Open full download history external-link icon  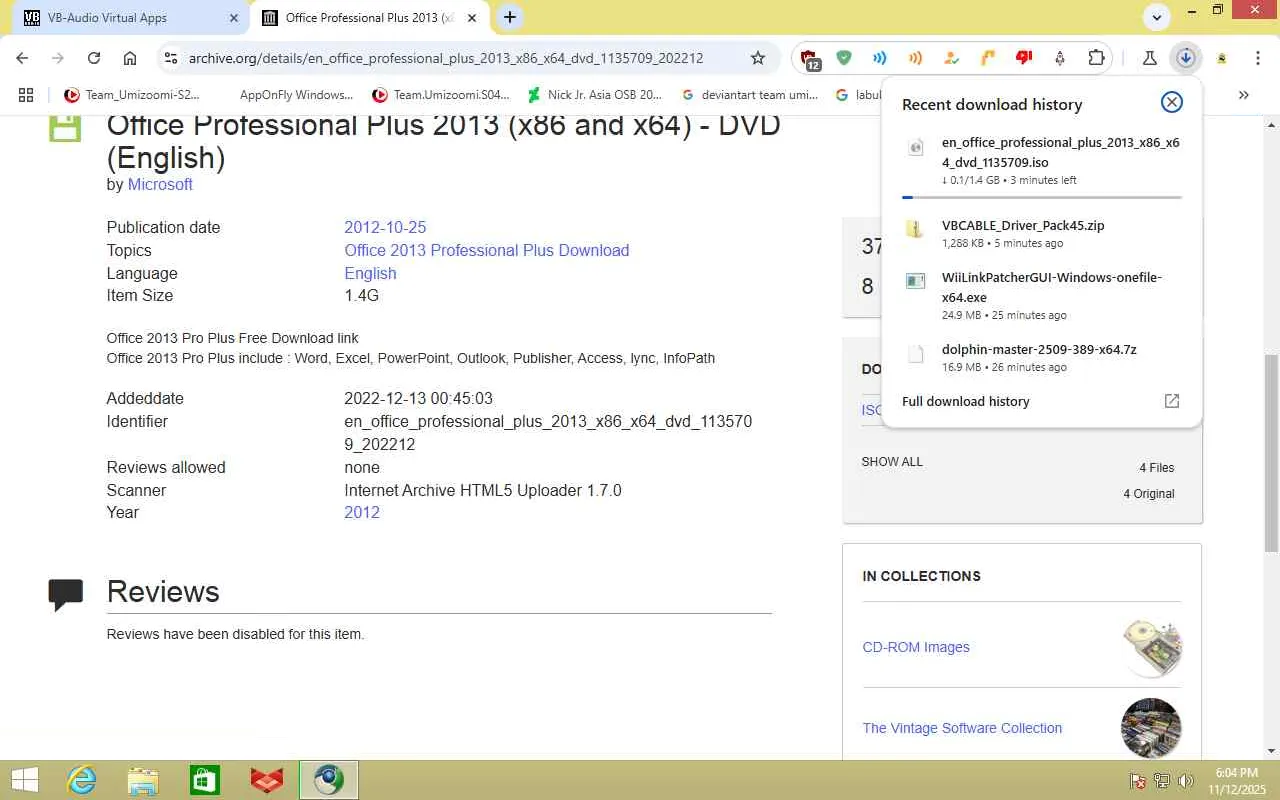click(x=1172, y=401)
